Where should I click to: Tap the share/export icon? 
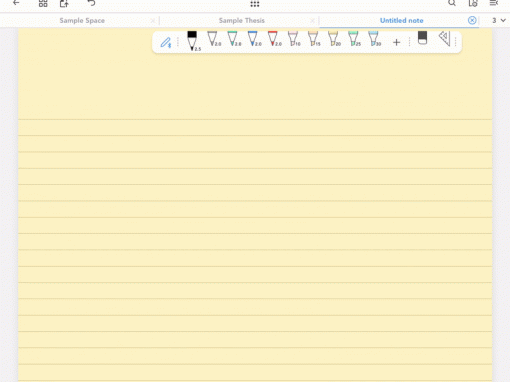tap(64, 3)
